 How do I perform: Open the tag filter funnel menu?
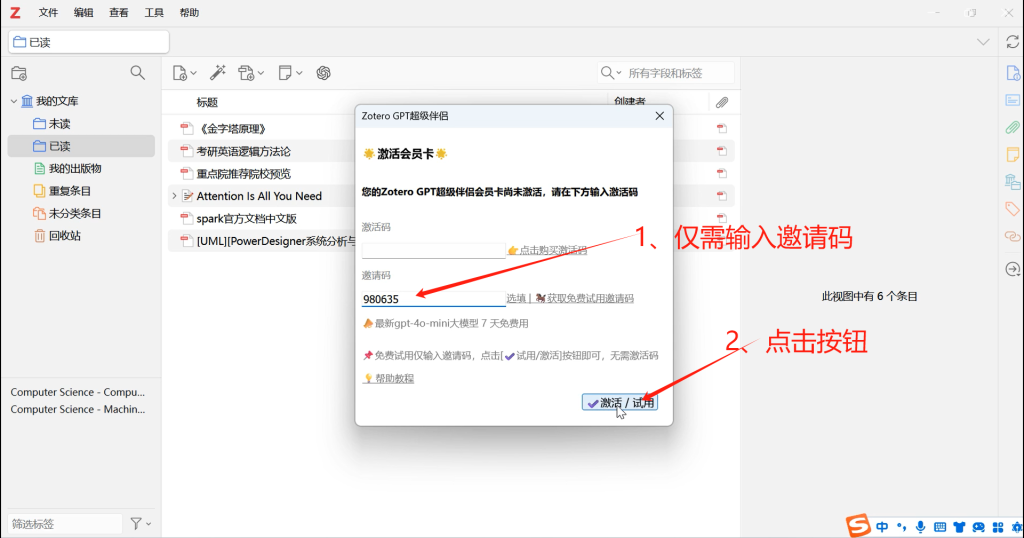(140, 524)
